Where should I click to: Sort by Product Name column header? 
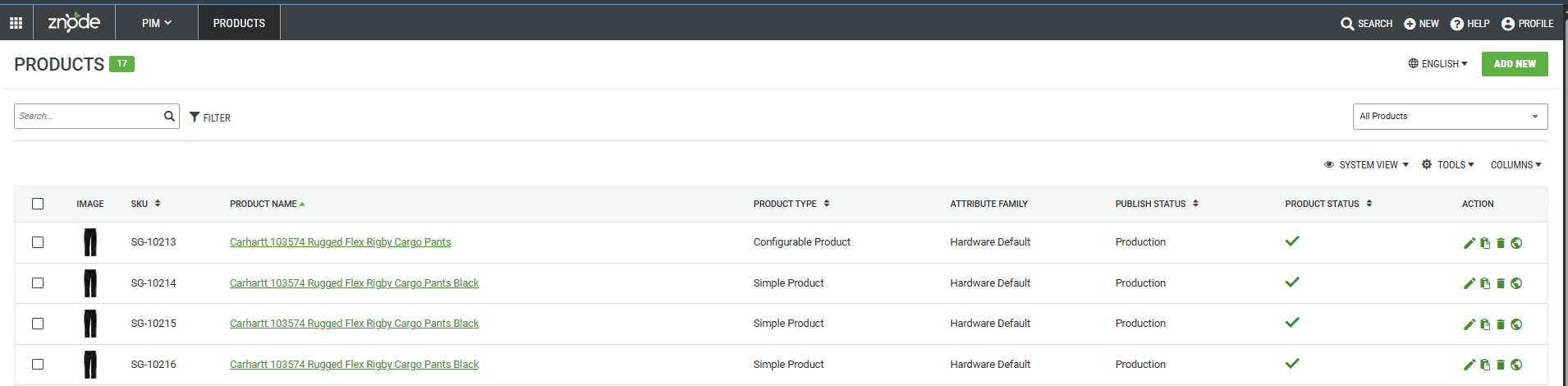pyautogui.click(x=267, y=204)
